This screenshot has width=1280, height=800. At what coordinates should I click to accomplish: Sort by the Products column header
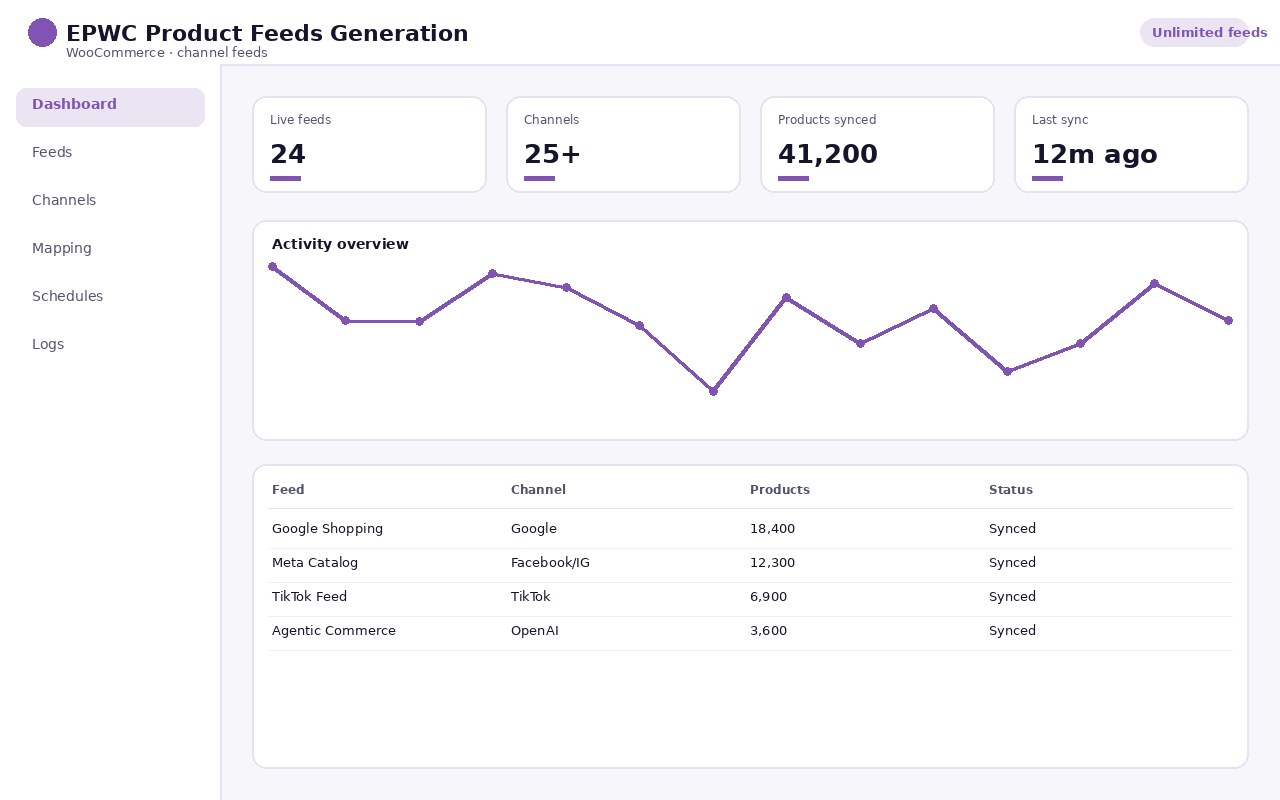point(780,490)
